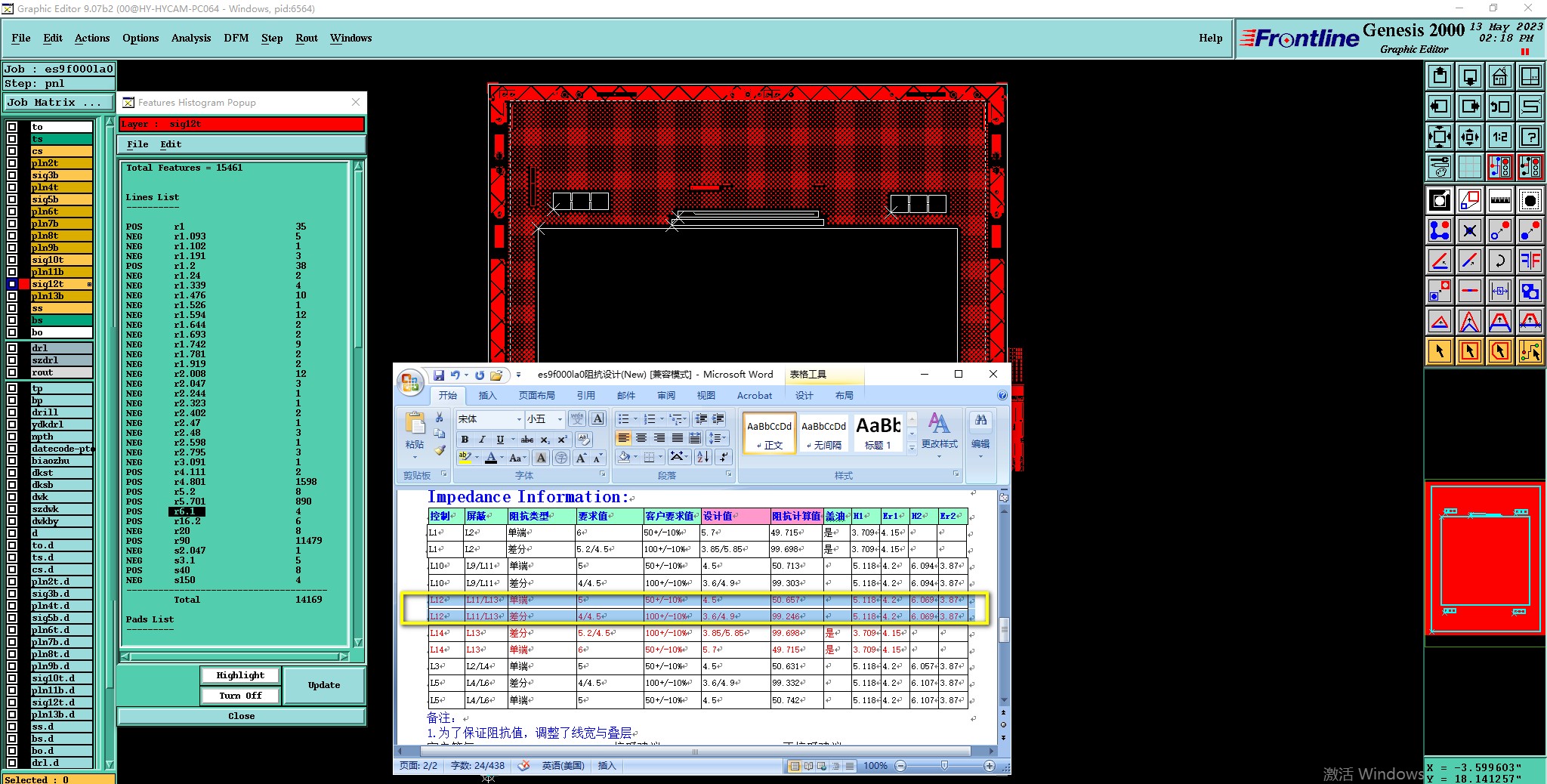Click the red color swatch beside sig12t
Image resolution: width=1547 pixels, height=784 pixels.
[x=25, y=284]
